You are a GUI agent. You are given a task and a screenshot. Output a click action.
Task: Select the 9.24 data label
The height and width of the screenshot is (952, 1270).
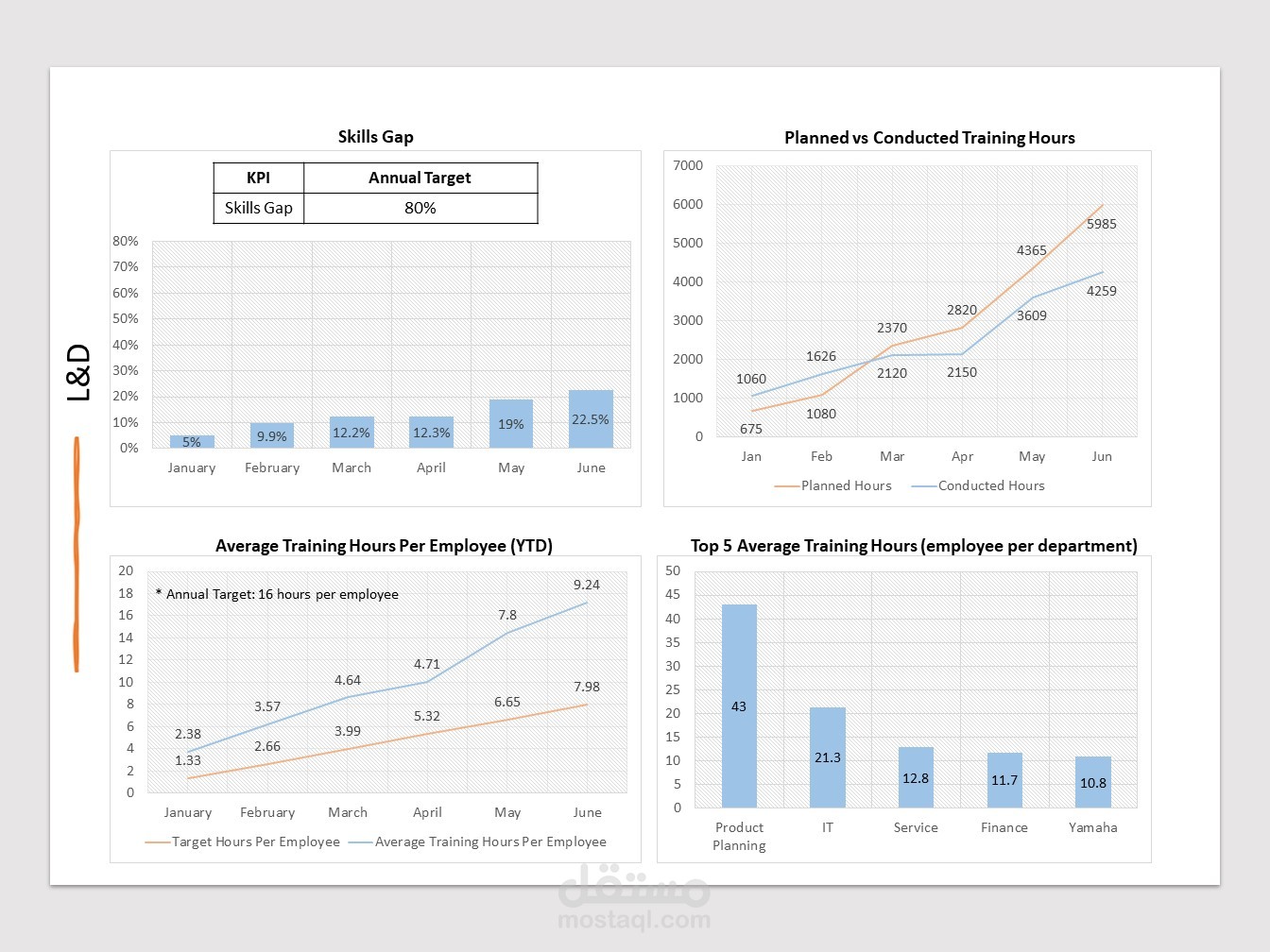(587, 585)
